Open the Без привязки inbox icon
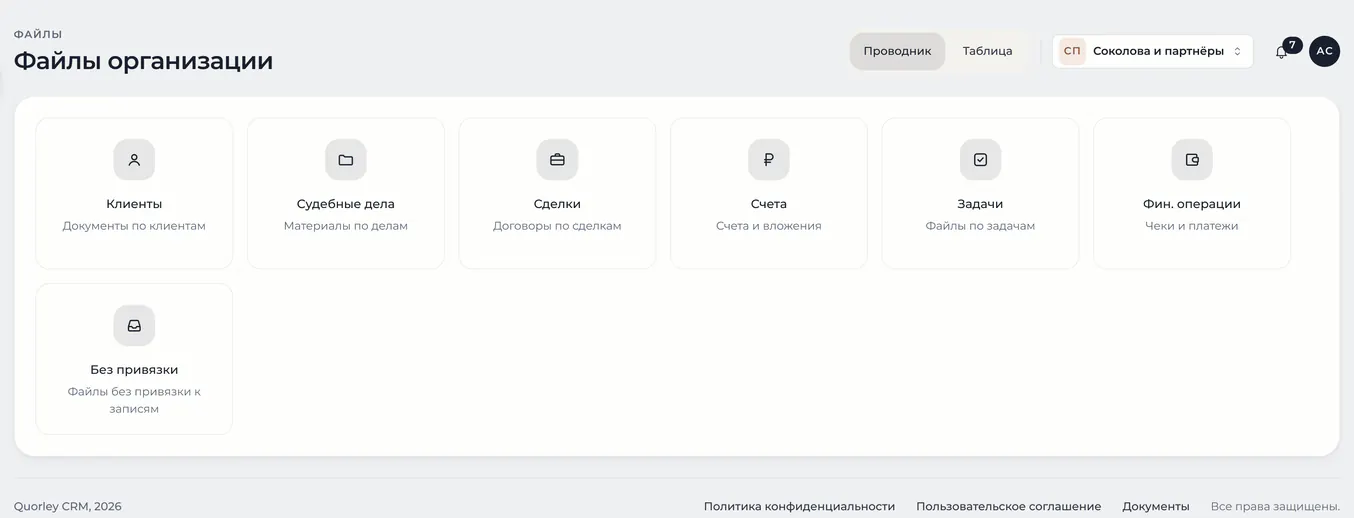1354x518 pixels. tap(134, 326)
